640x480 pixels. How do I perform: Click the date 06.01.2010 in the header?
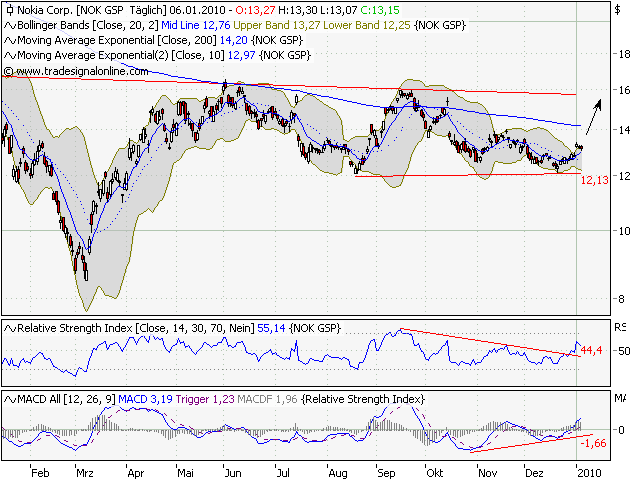(197, 10)
